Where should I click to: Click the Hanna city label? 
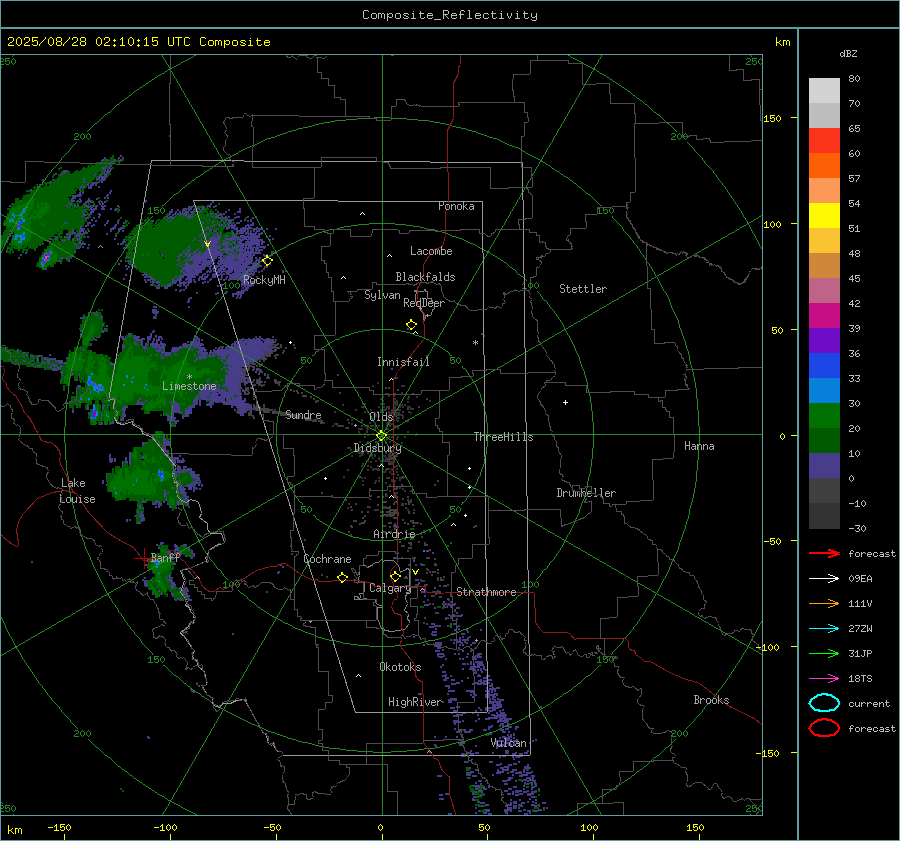coord(699,446)
